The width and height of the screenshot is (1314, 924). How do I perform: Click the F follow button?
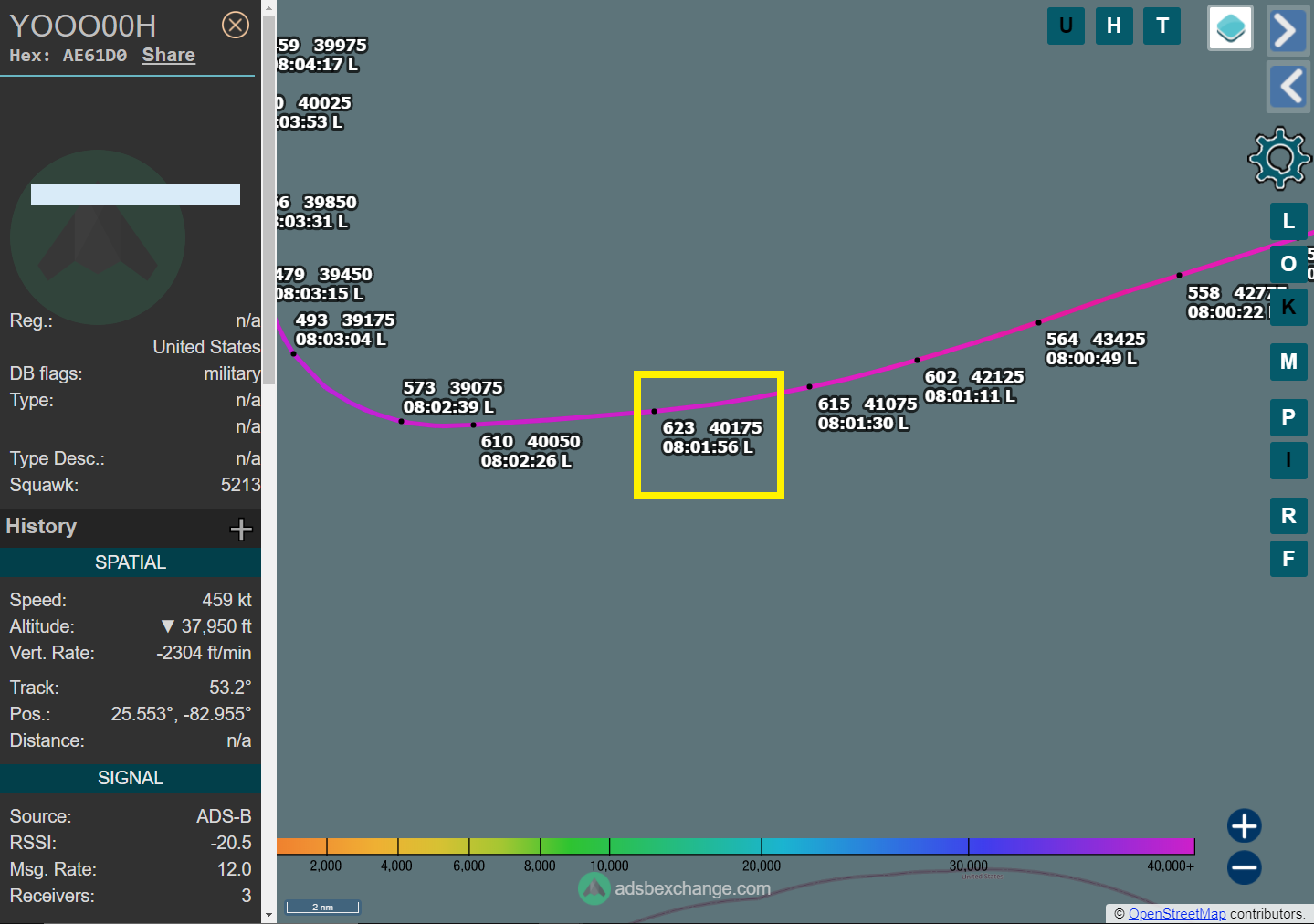tap(1288, 559)
